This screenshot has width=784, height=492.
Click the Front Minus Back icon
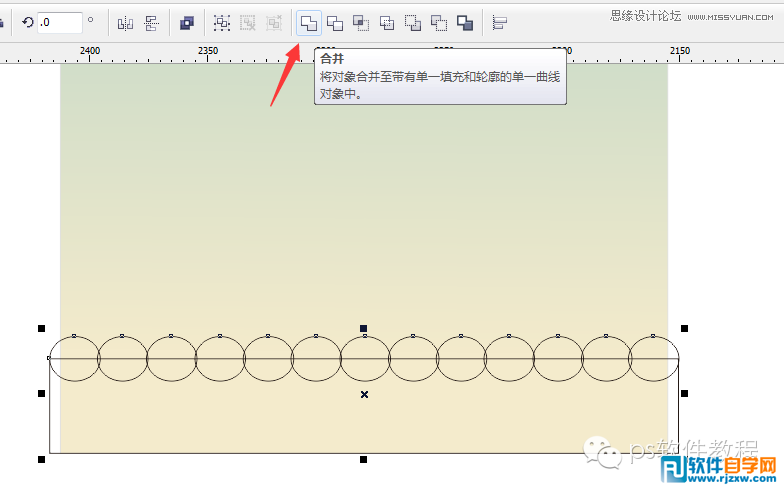[x=412, y=23]
